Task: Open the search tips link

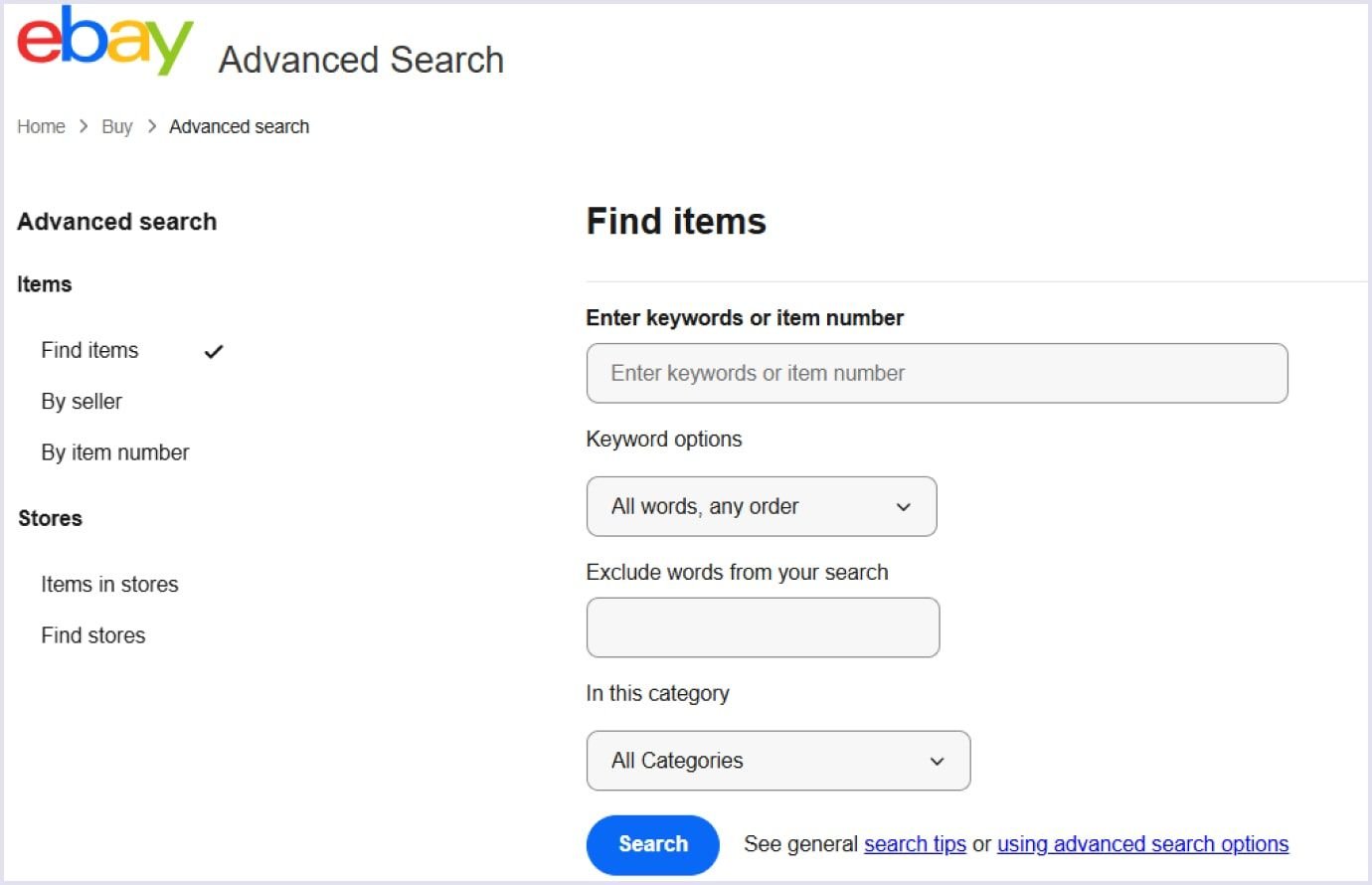Action: (x=914, y=843)
